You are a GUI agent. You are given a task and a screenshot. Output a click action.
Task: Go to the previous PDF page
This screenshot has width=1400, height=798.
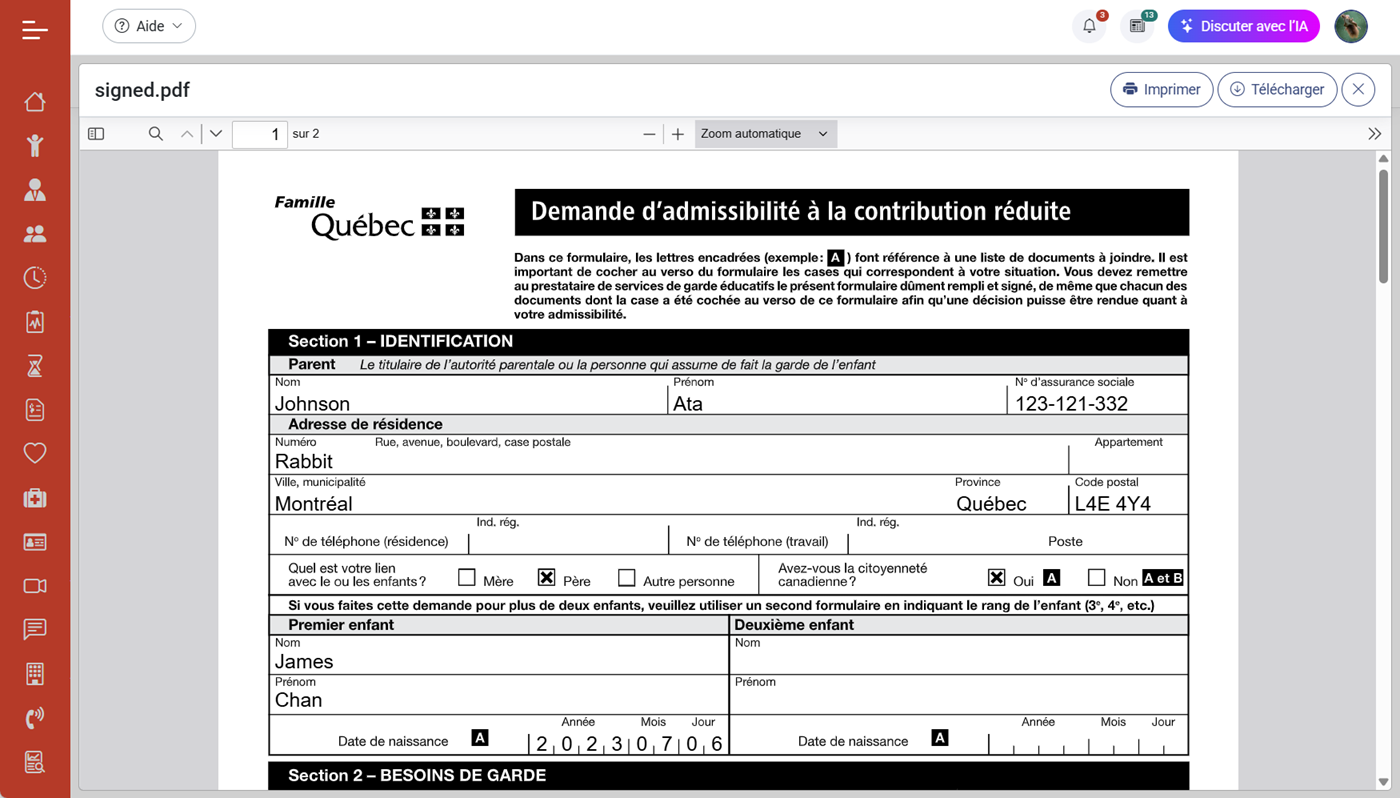click(x=187, y=134)
